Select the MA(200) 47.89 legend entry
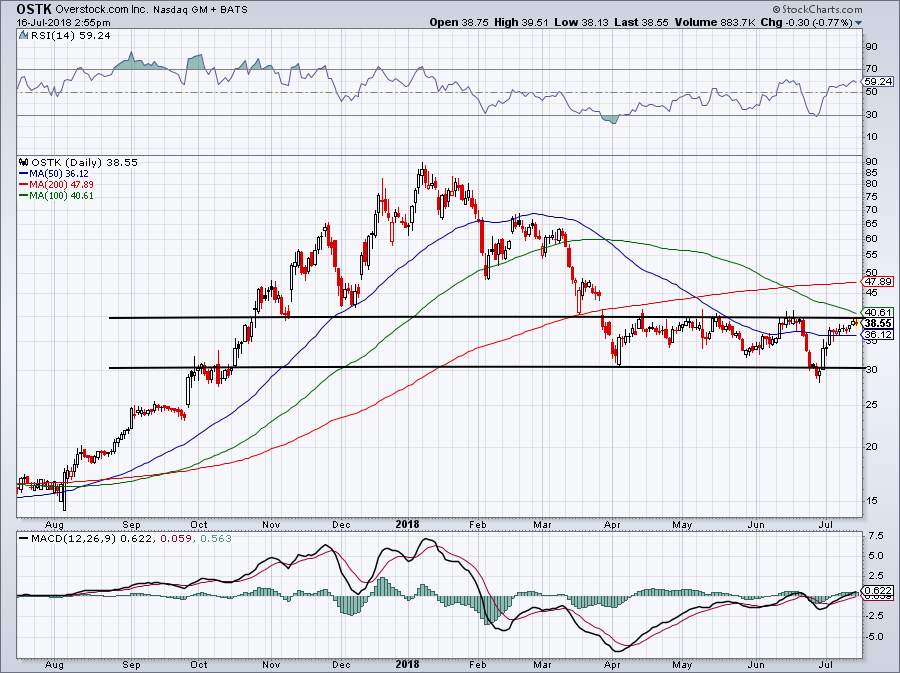The height and width of the screenshot is (673, 900). (x=61, y=185)
